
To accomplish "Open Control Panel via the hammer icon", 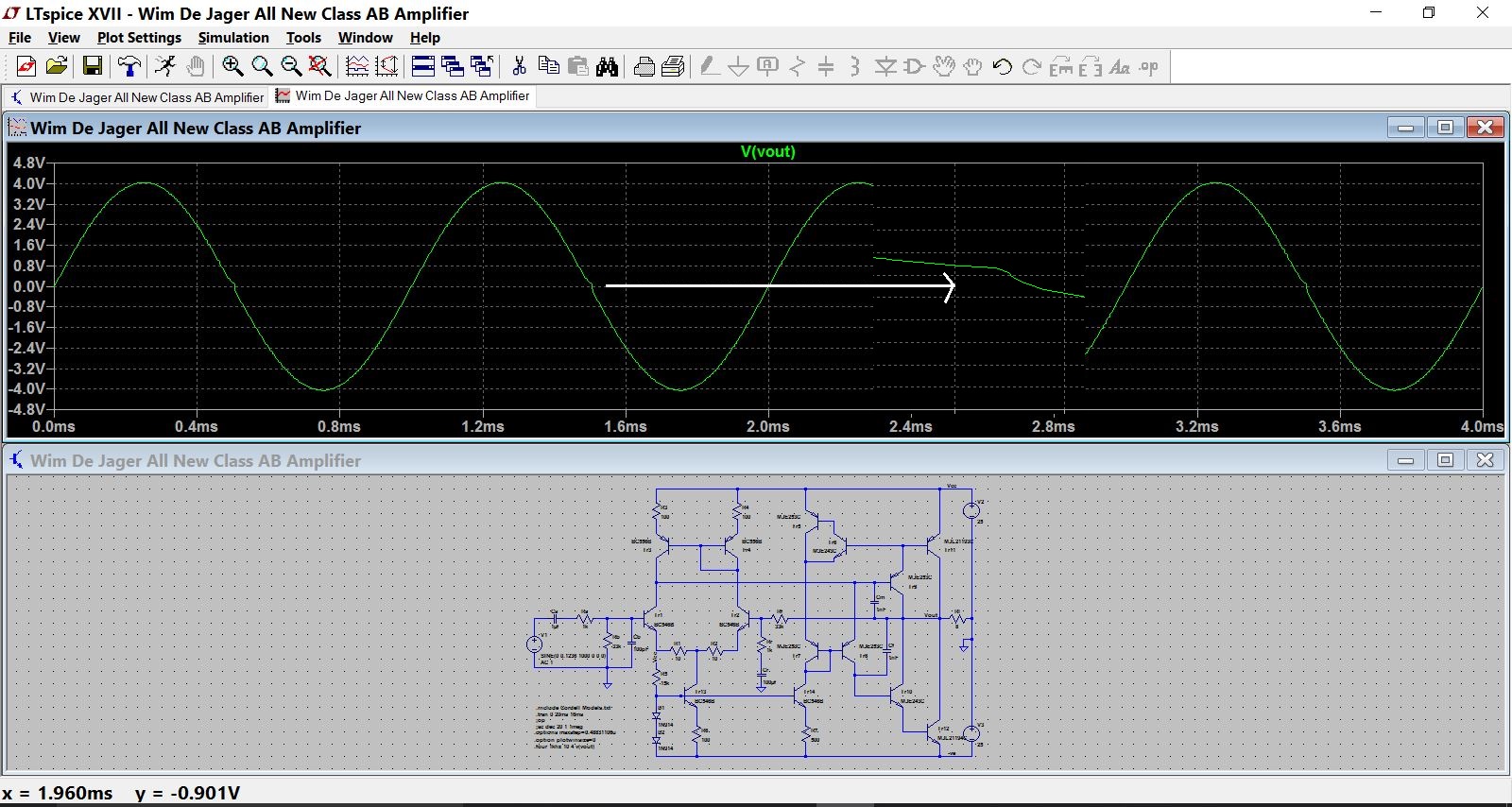I will pyautogui.click(x=129, y=66).
